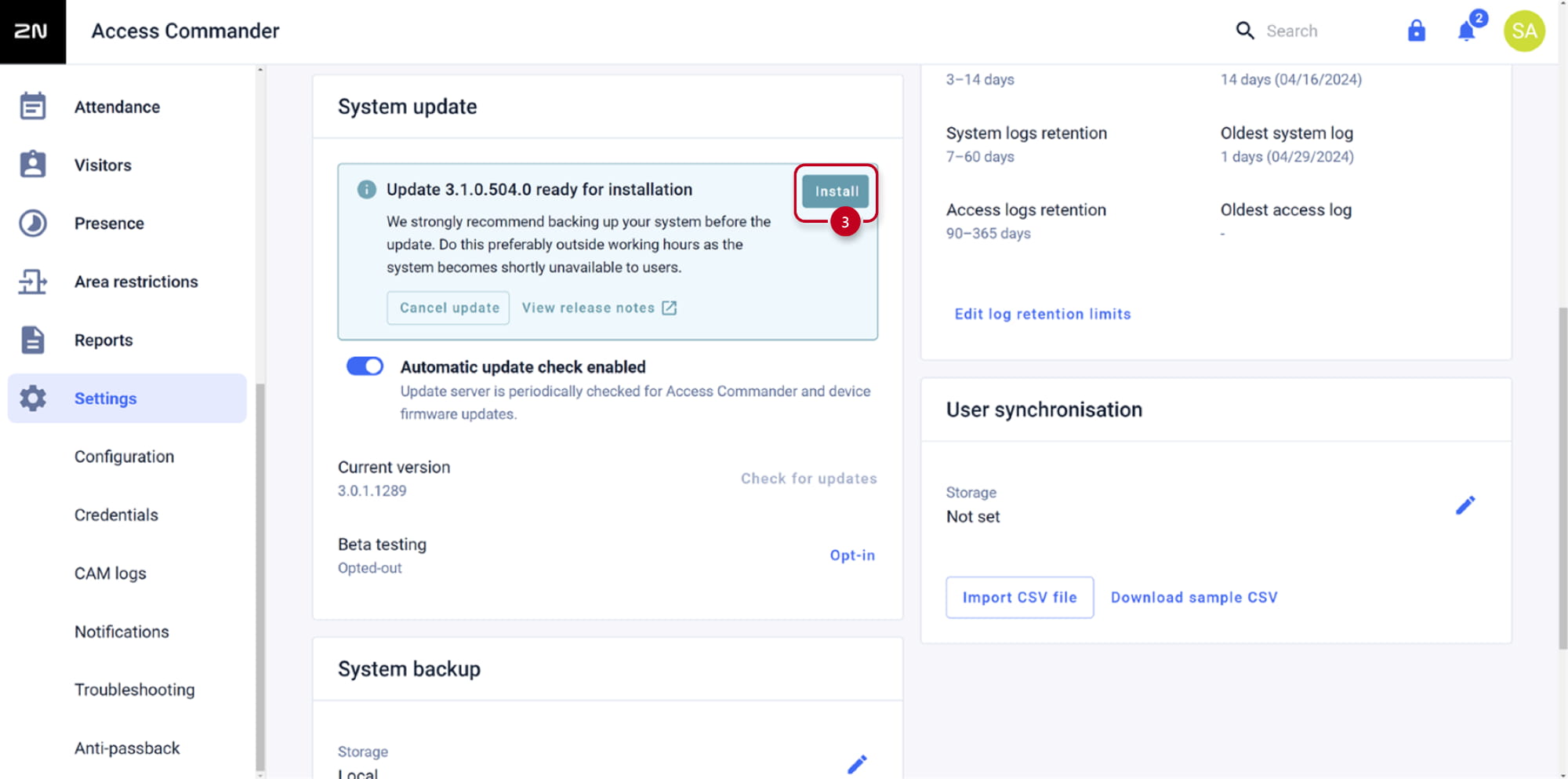Click the sidebar scrollbar thumb
This screenshot has height=779, width=1568.
(260, 577)
